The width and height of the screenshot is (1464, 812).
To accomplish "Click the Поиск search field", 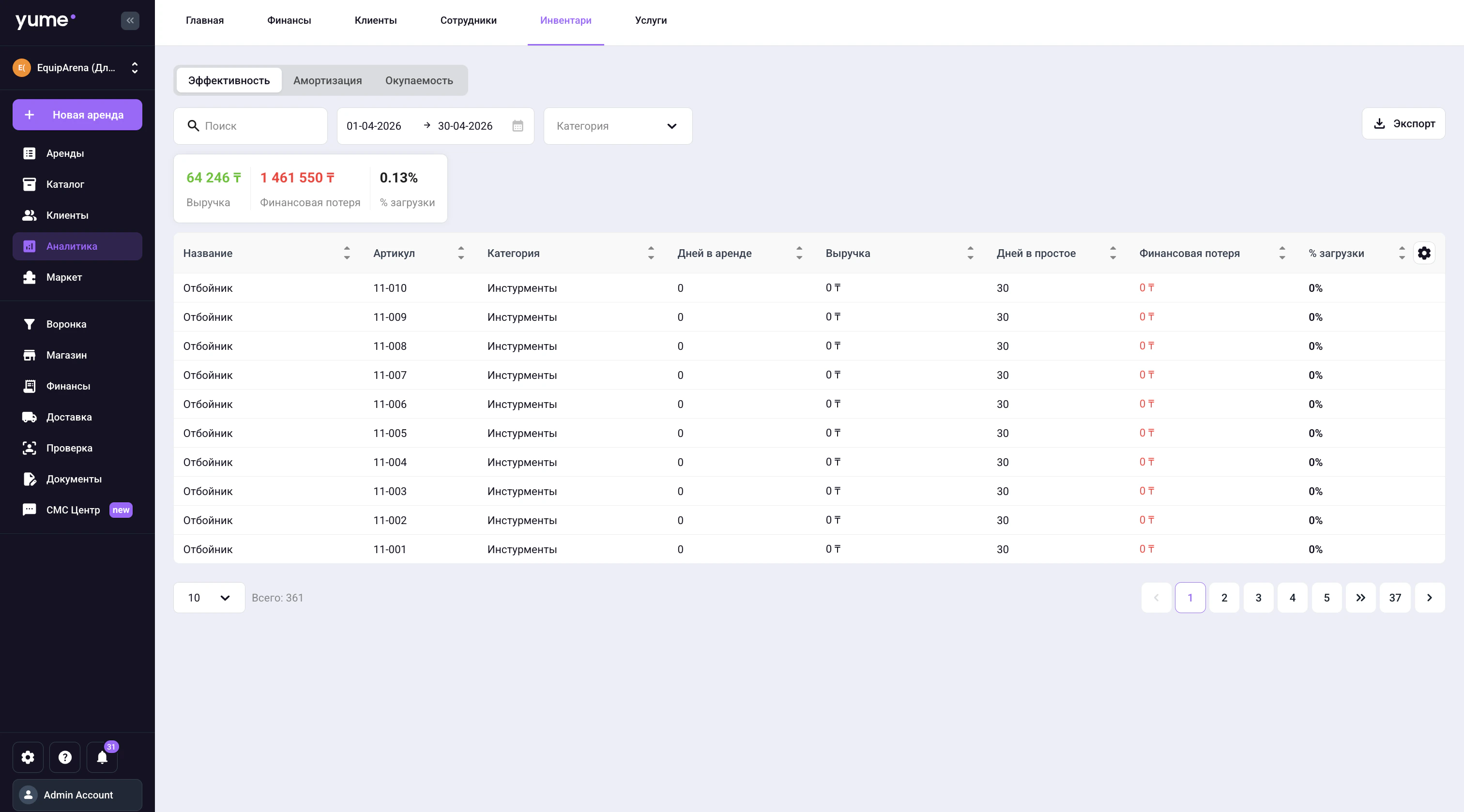I will [x=251, y=126].
